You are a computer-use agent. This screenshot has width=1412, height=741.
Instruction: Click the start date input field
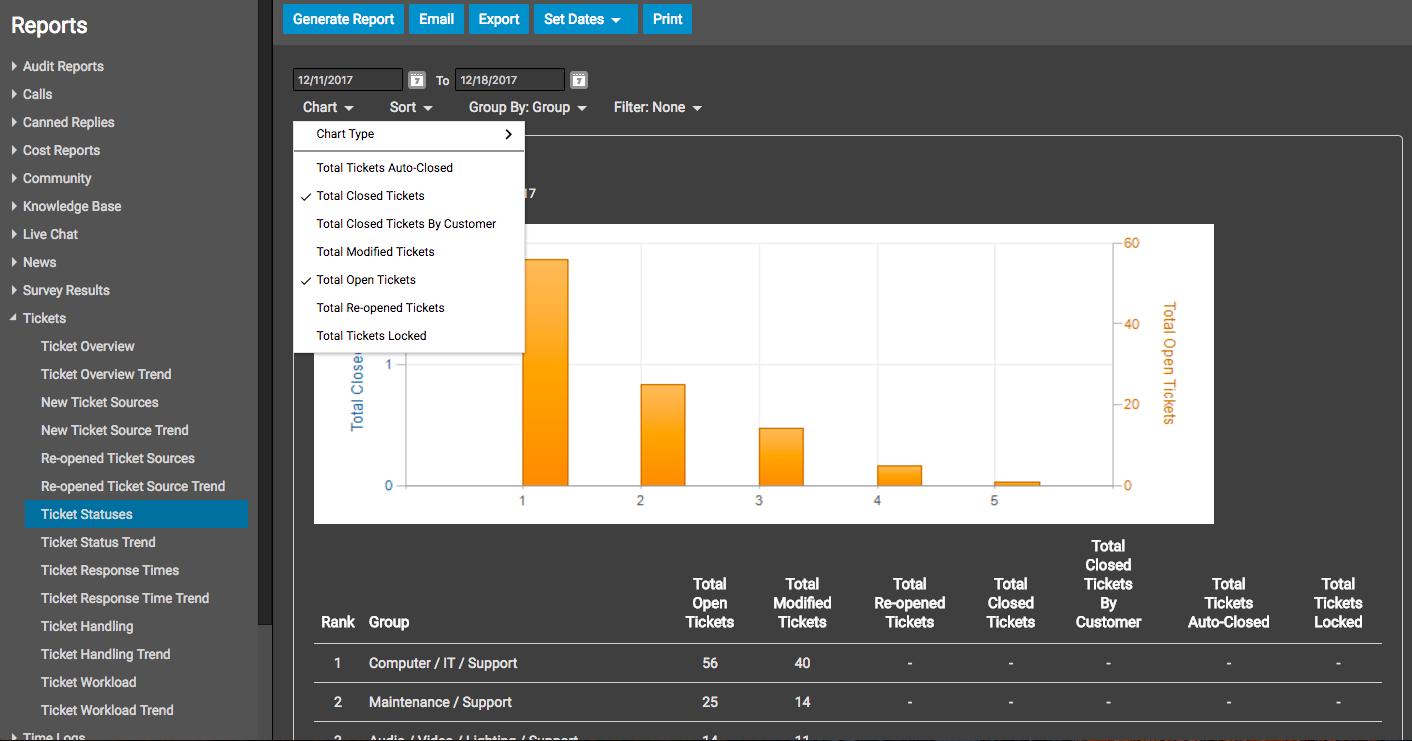point(347,80)
